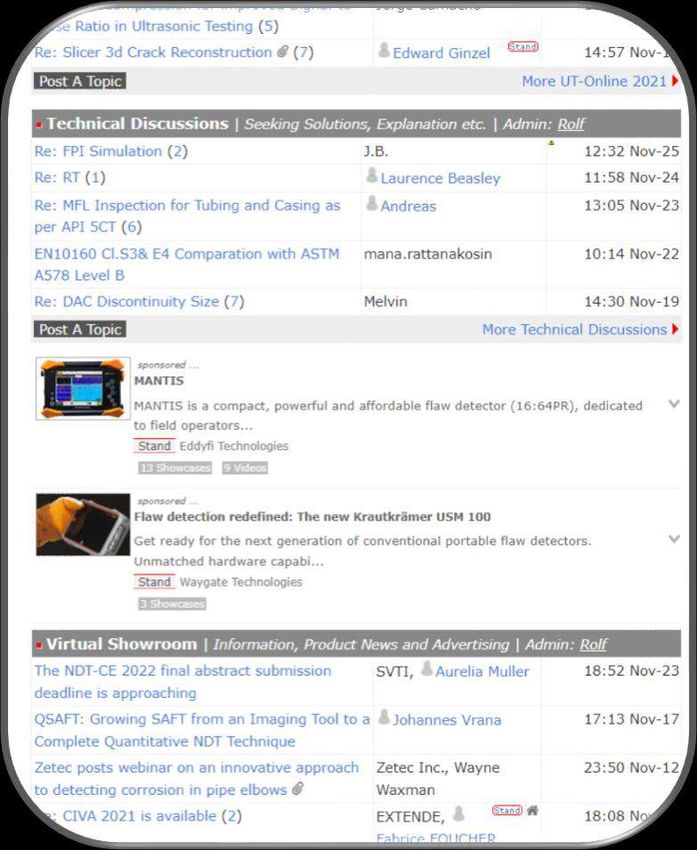Click the 'mana.rattanakosin' author name
Image resolution: width=697 pixels, height=850 pixels.
(x=428, y=254)
